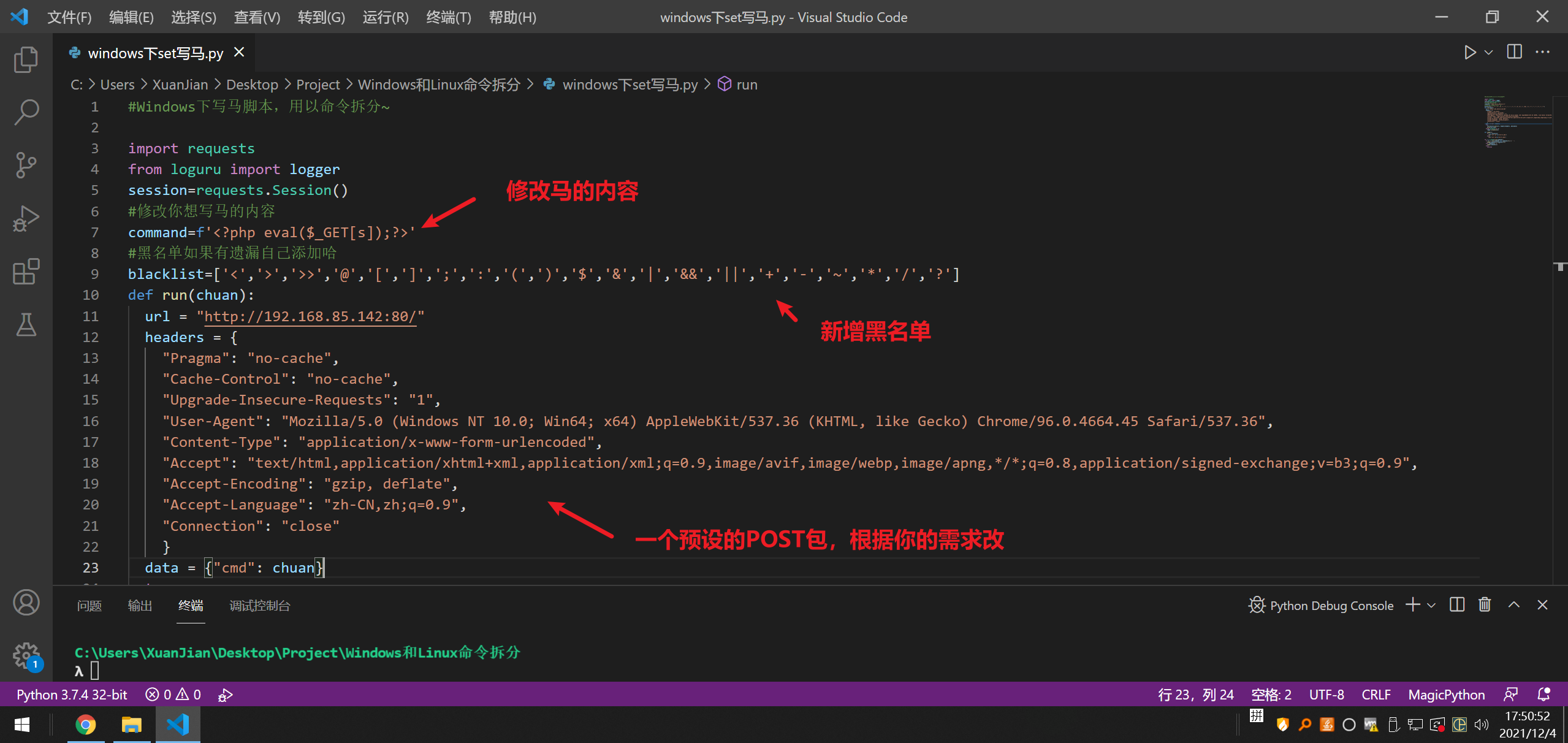
Task: Switch to the 问题 panel tab
Action: (x=89, y=606)
